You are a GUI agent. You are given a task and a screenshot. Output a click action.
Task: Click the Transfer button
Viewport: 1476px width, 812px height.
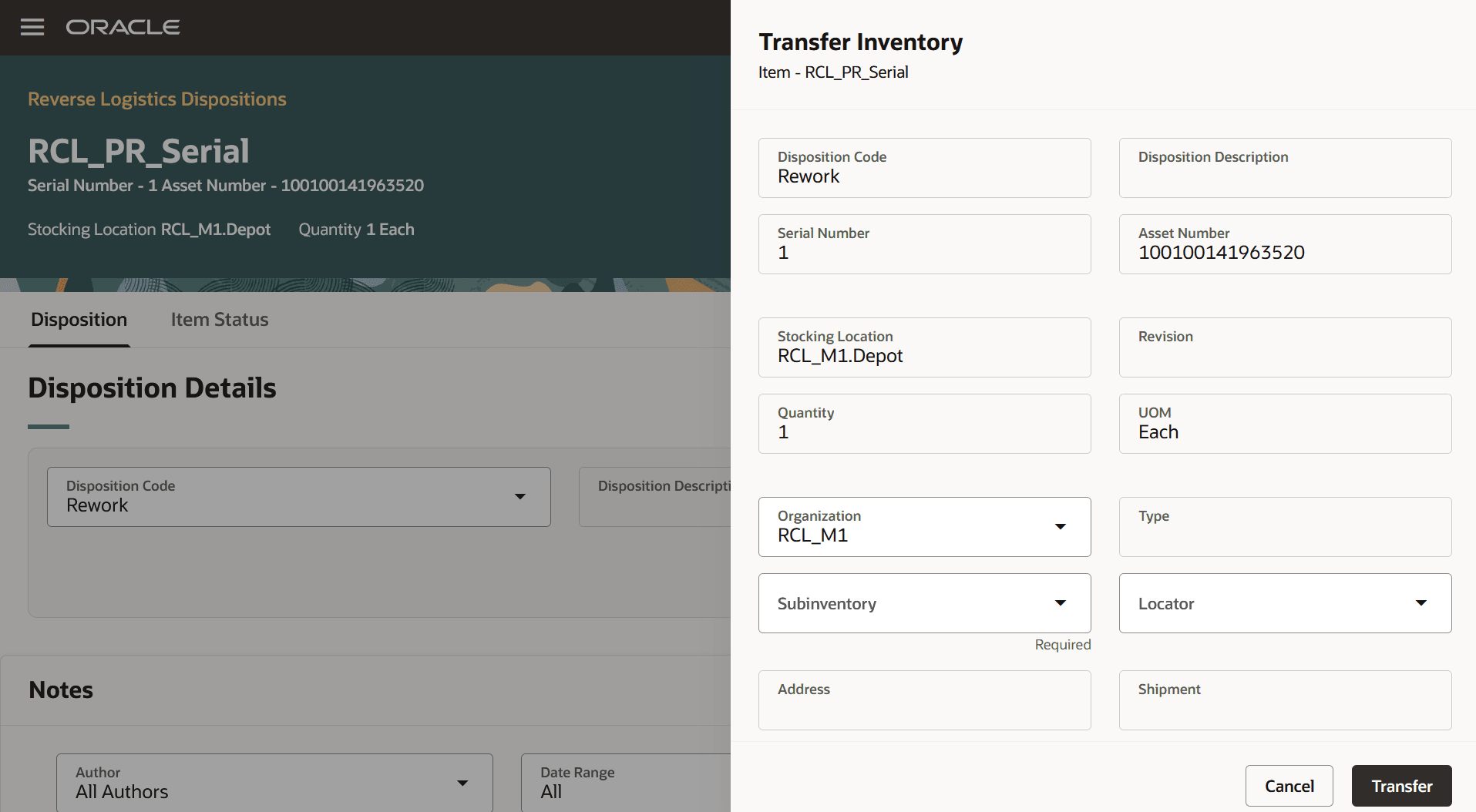(x=1401, y=786)
